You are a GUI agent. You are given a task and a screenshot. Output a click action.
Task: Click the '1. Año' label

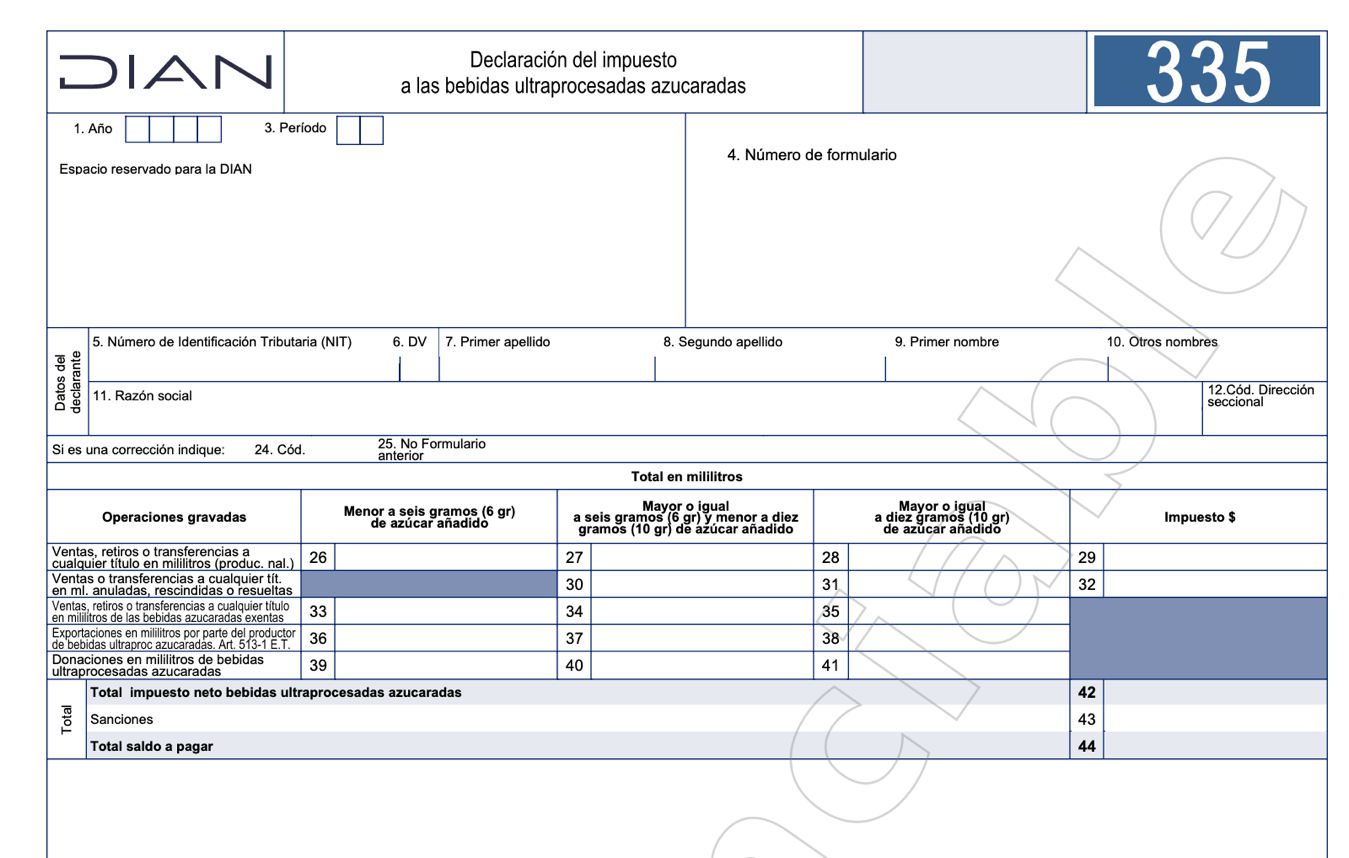(x=93, y=129)
